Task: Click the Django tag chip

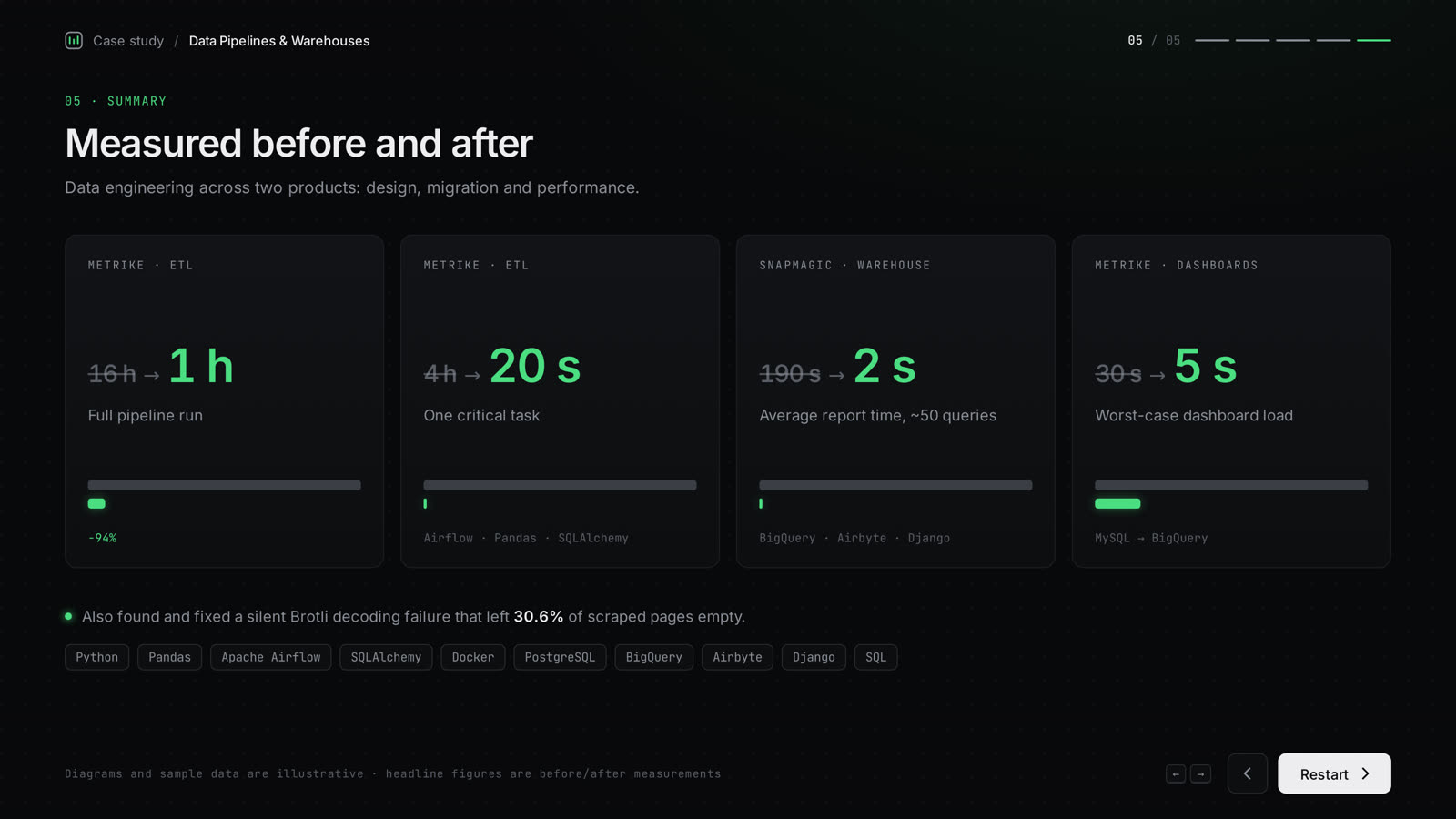Action: tap(814, 657)
